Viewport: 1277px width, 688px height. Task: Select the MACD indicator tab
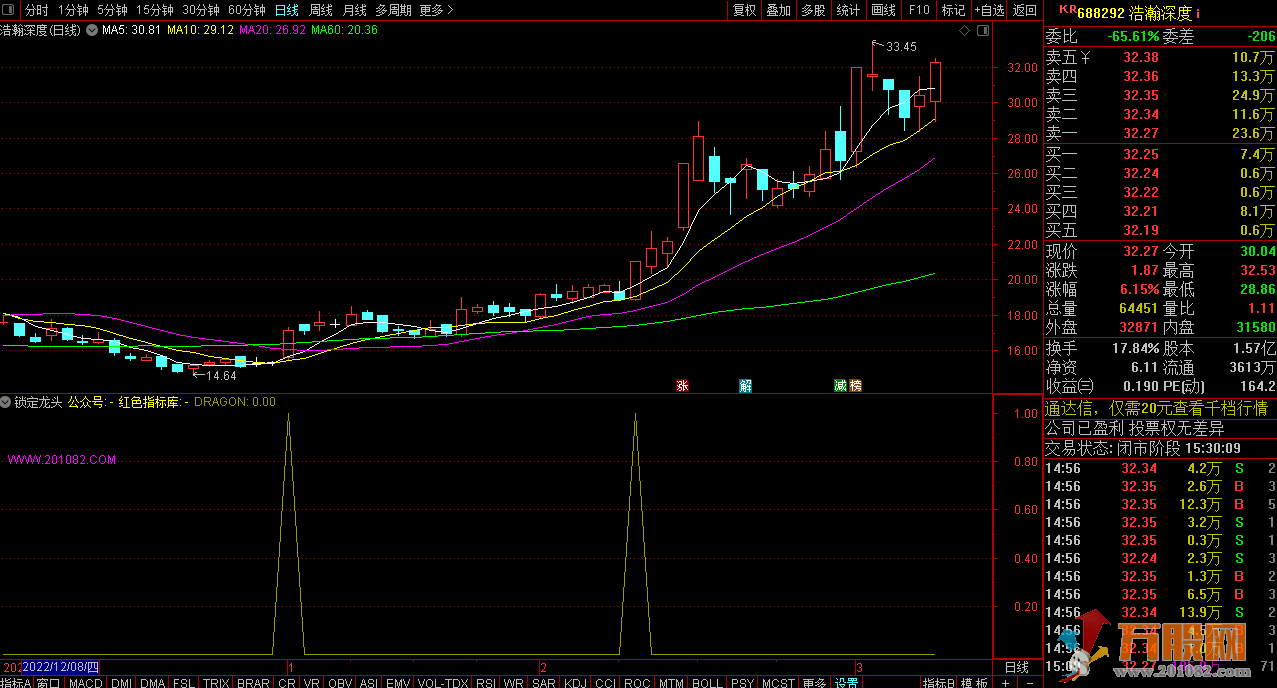coord(86,683)
